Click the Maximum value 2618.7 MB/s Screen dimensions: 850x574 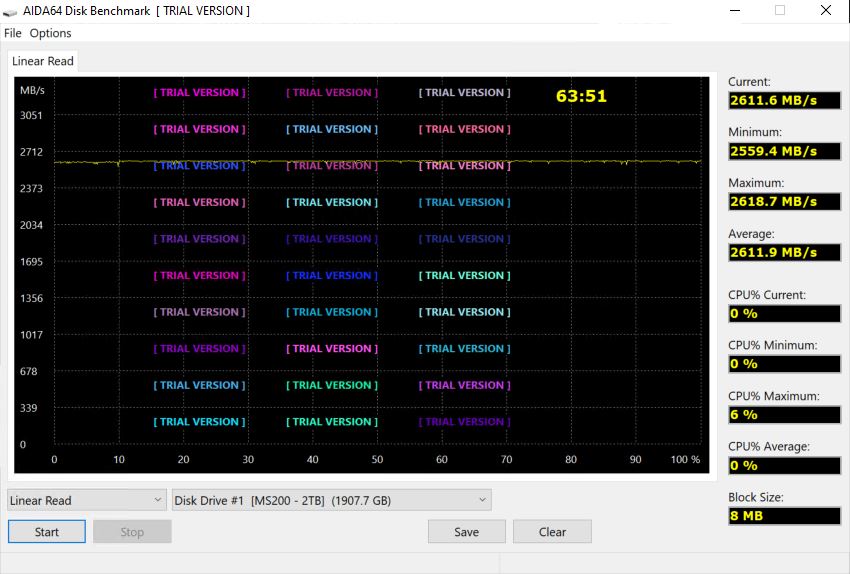click(784, 202)
